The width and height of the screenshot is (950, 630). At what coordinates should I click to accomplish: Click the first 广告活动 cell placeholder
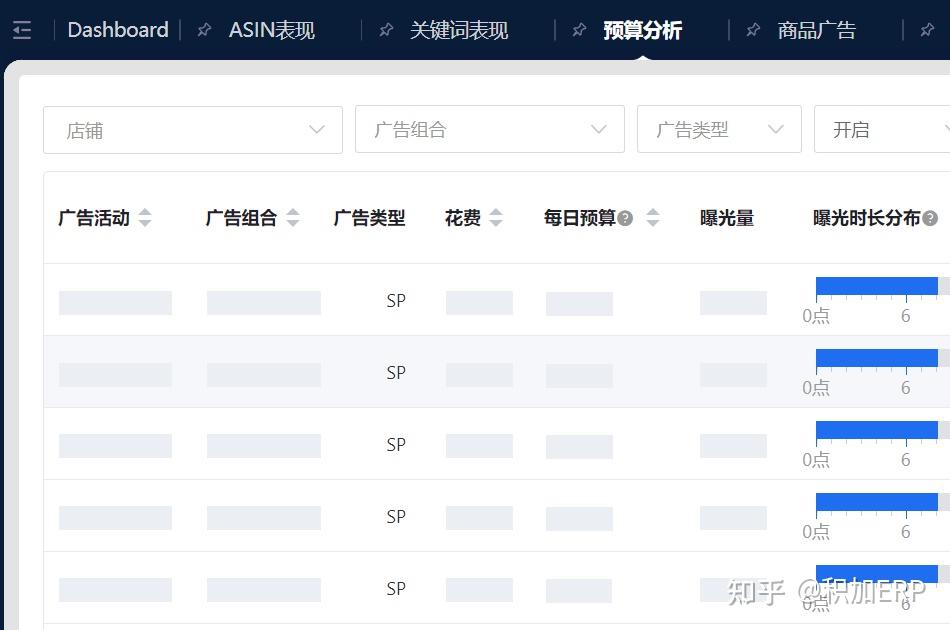(115, 302)
